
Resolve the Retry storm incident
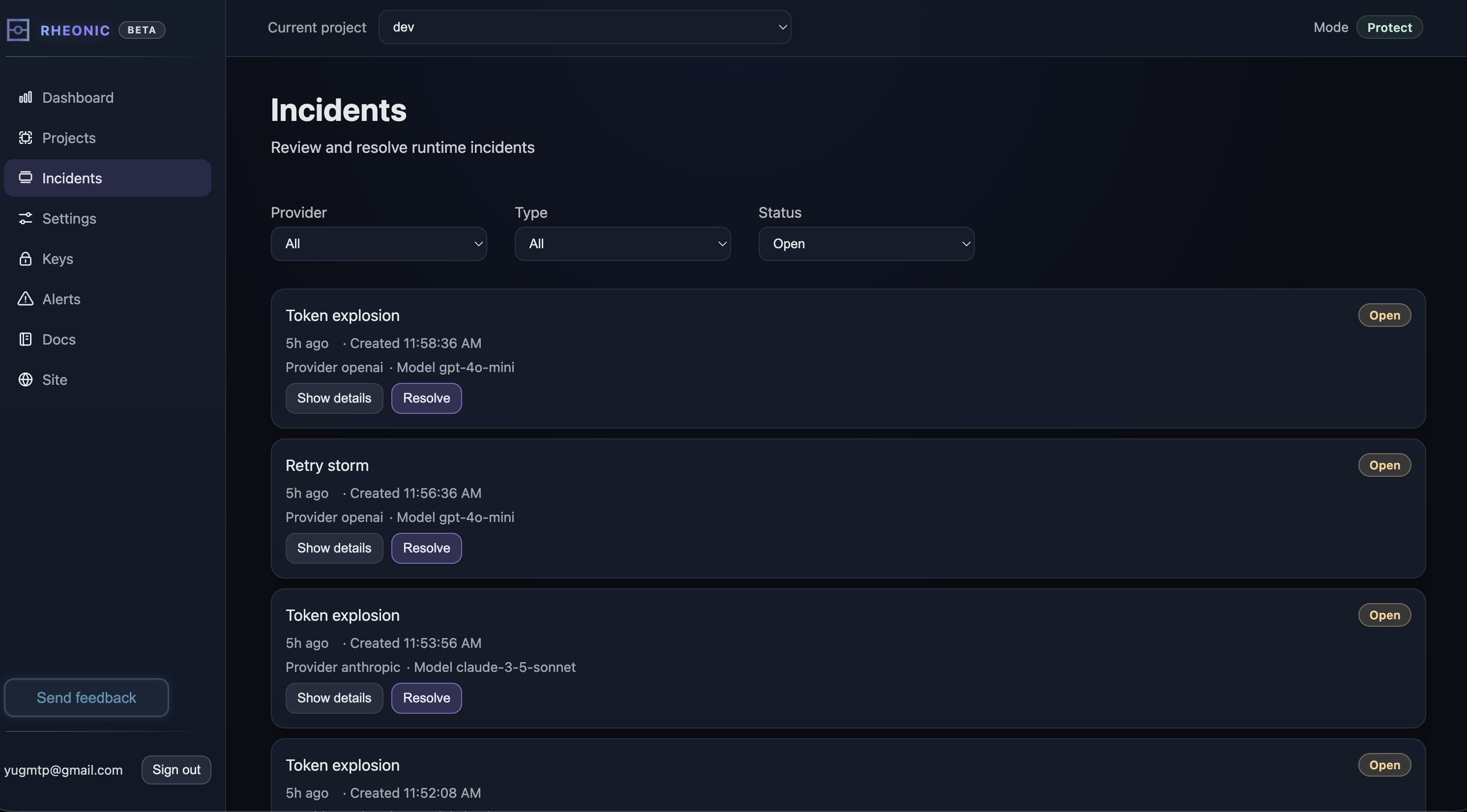pyautogui.click(x=426, y=548)
